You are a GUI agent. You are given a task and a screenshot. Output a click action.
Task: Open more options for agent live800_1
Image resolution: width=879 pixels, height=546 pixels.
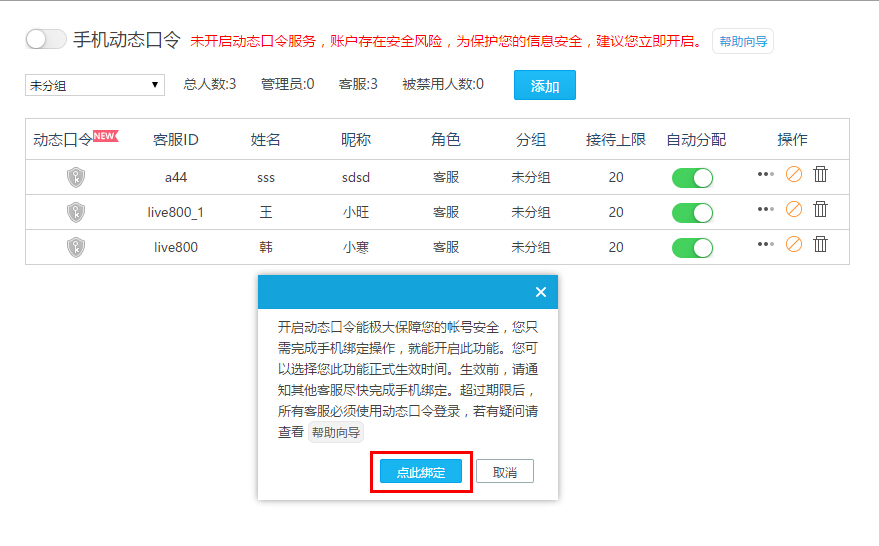[765, 209]
